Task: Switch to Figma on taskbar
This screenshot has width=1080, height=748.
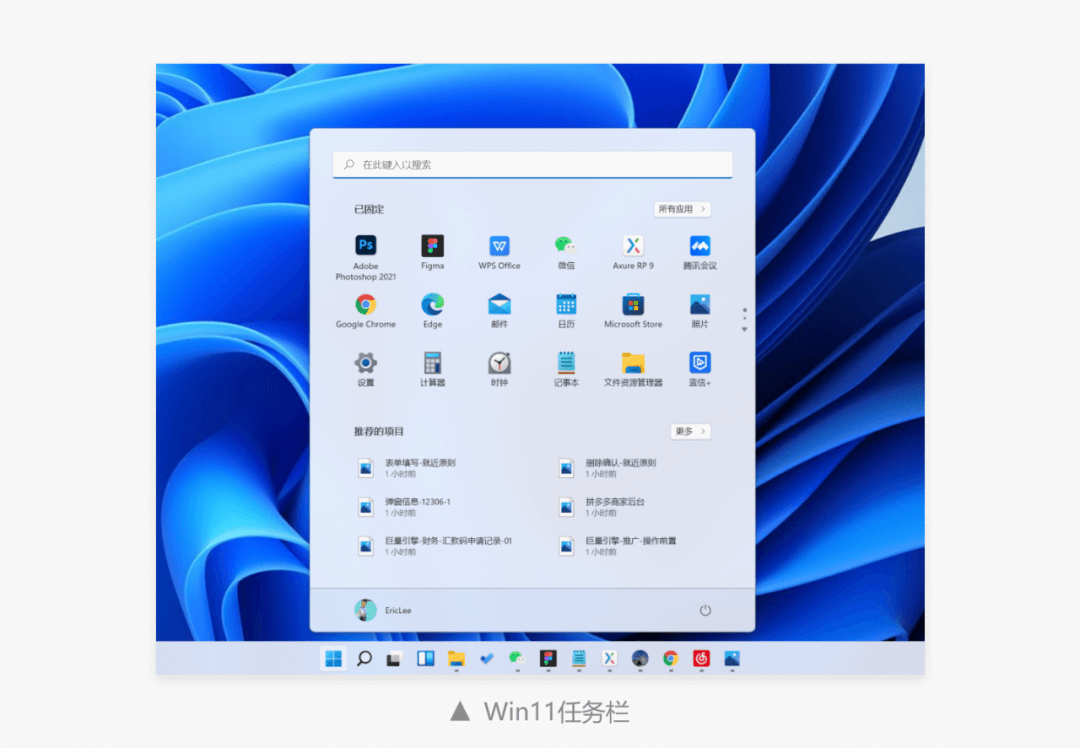Action: [548, 658]
